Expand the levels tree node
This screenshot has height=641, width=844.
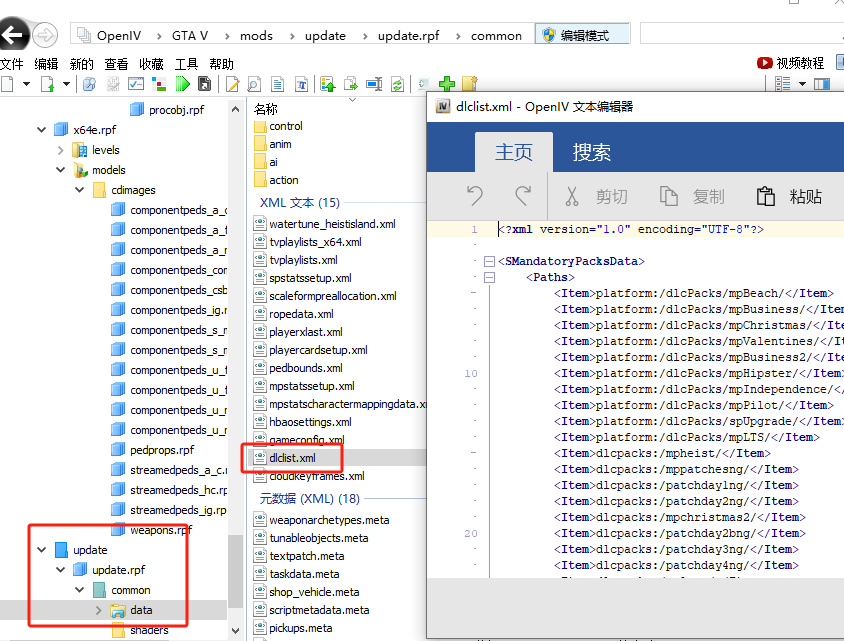61,150
